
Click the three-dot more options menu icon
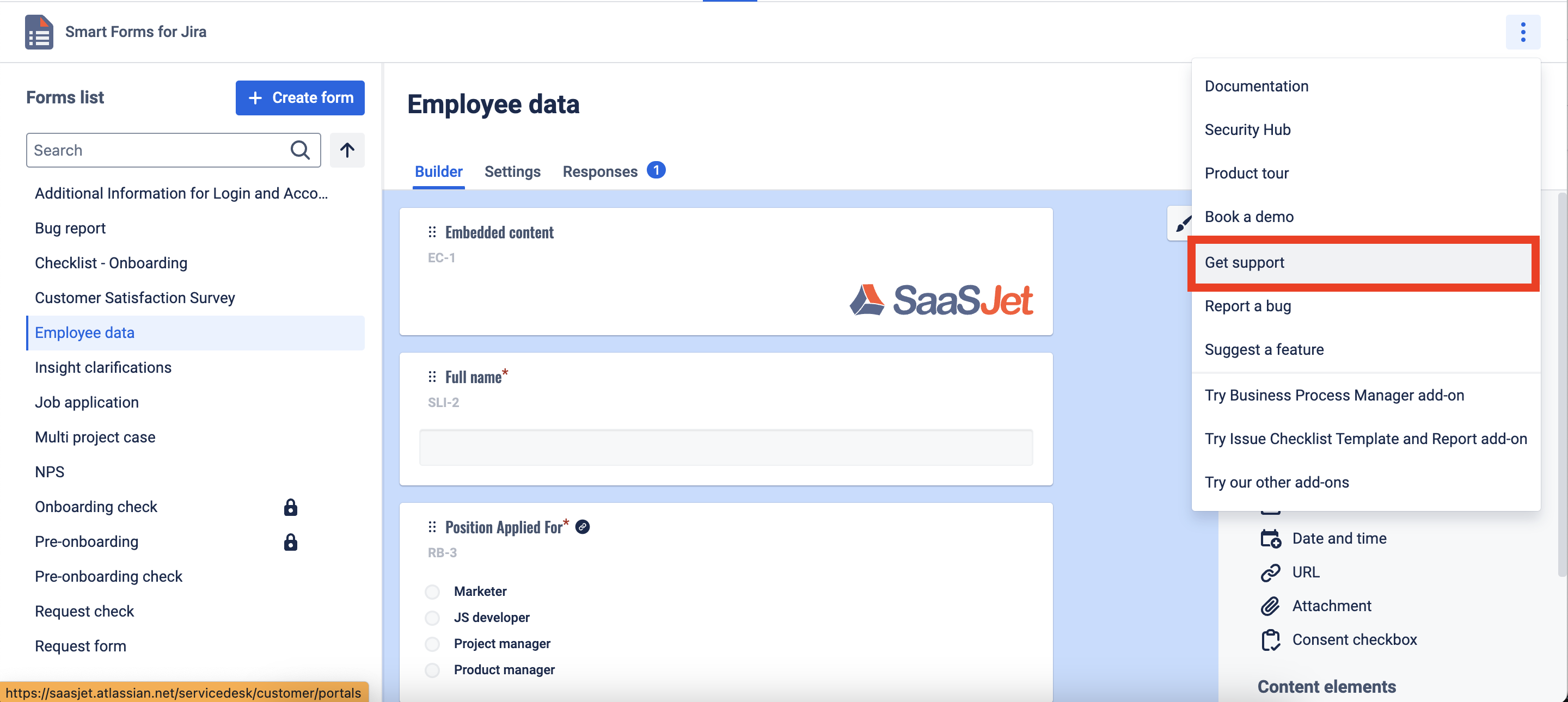pos(1522,32)
